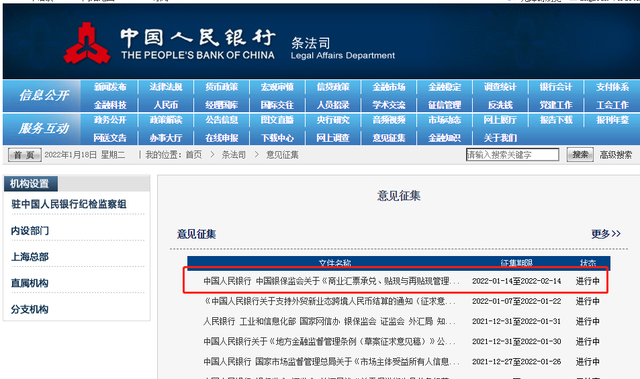Open the 市场动态 menu item
This screenshot has height=379, width=640.
(x=444, y=120)
